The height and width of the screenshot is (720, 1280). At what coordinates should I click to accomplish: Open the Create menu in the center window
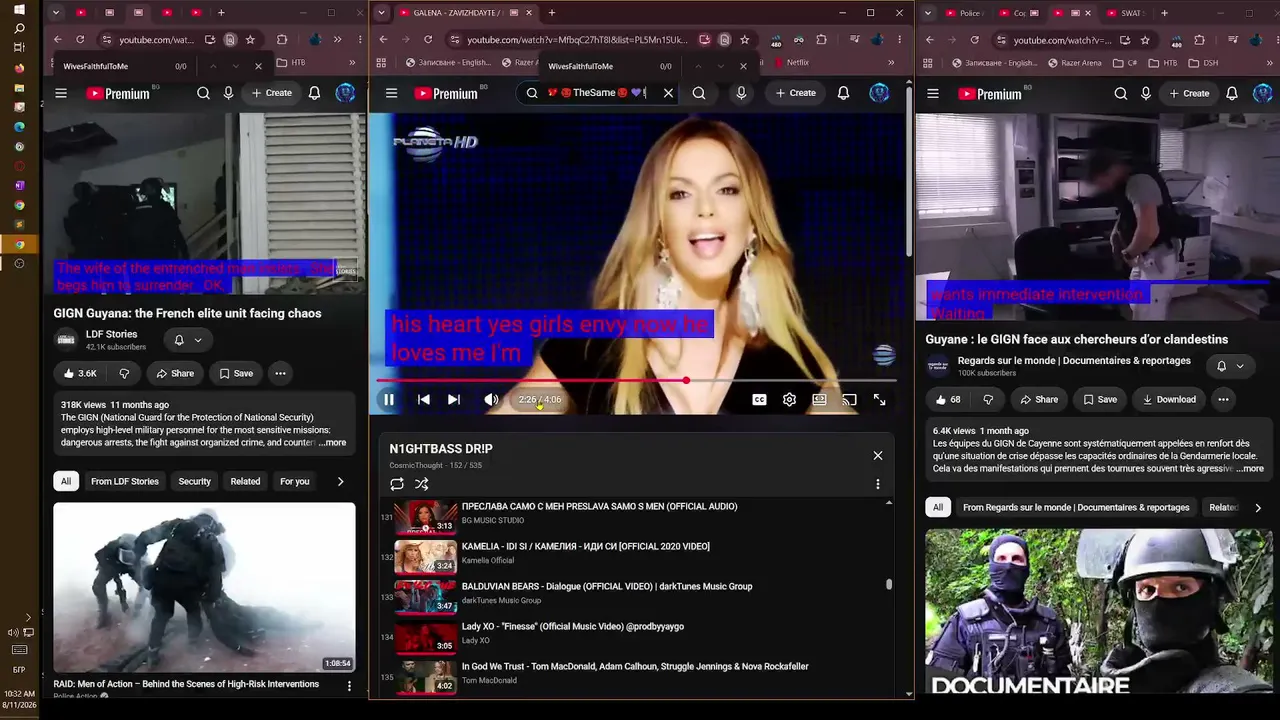pos(796,93)
